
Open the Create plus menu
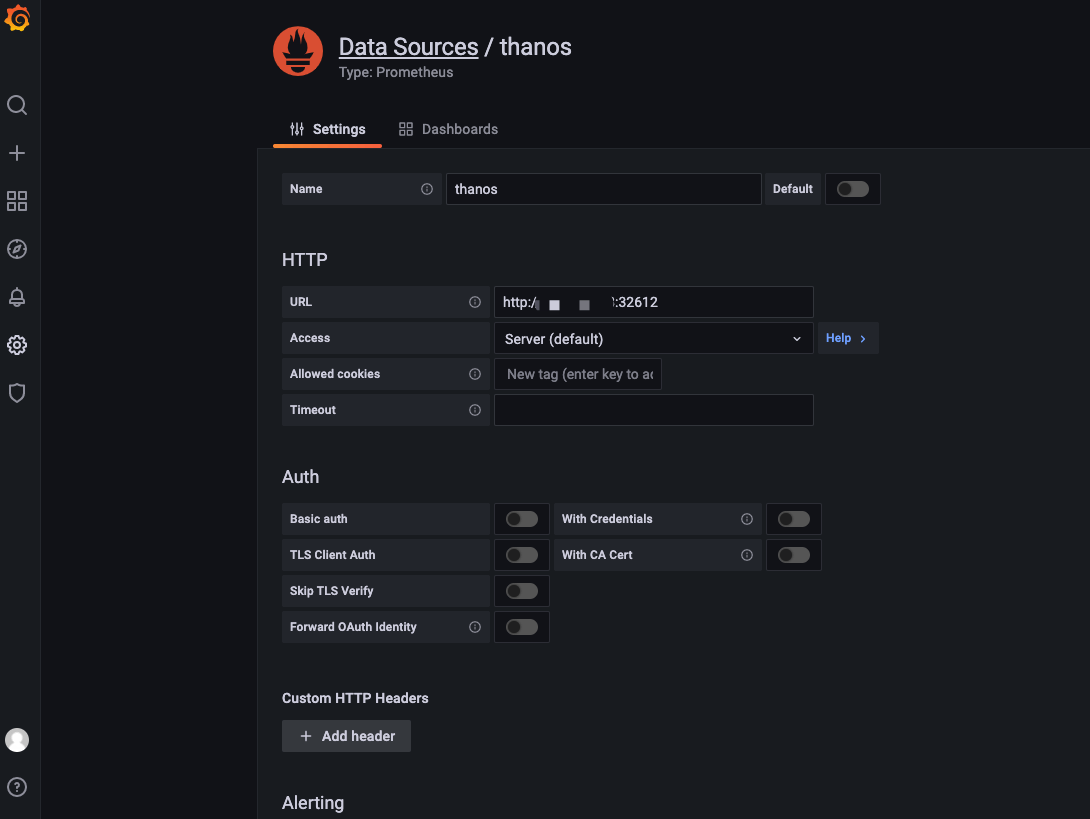click(17, 153)
